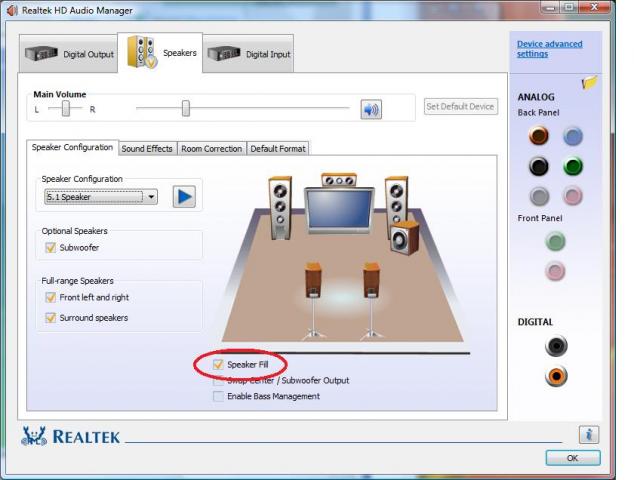This screenshot has width=634, height=480.
Task: Open the Default Format tab
Action: pyautogui.click(x=278, y=149)
